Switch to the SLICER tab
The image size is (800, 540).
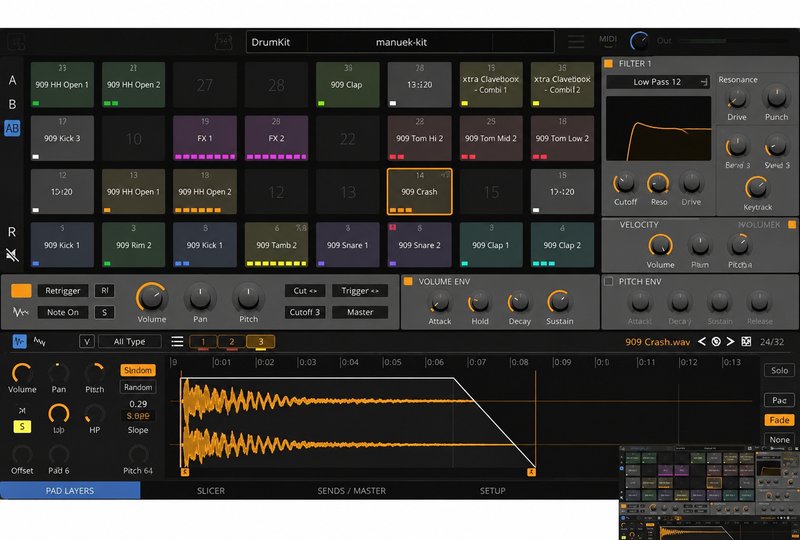click(211, 490)
